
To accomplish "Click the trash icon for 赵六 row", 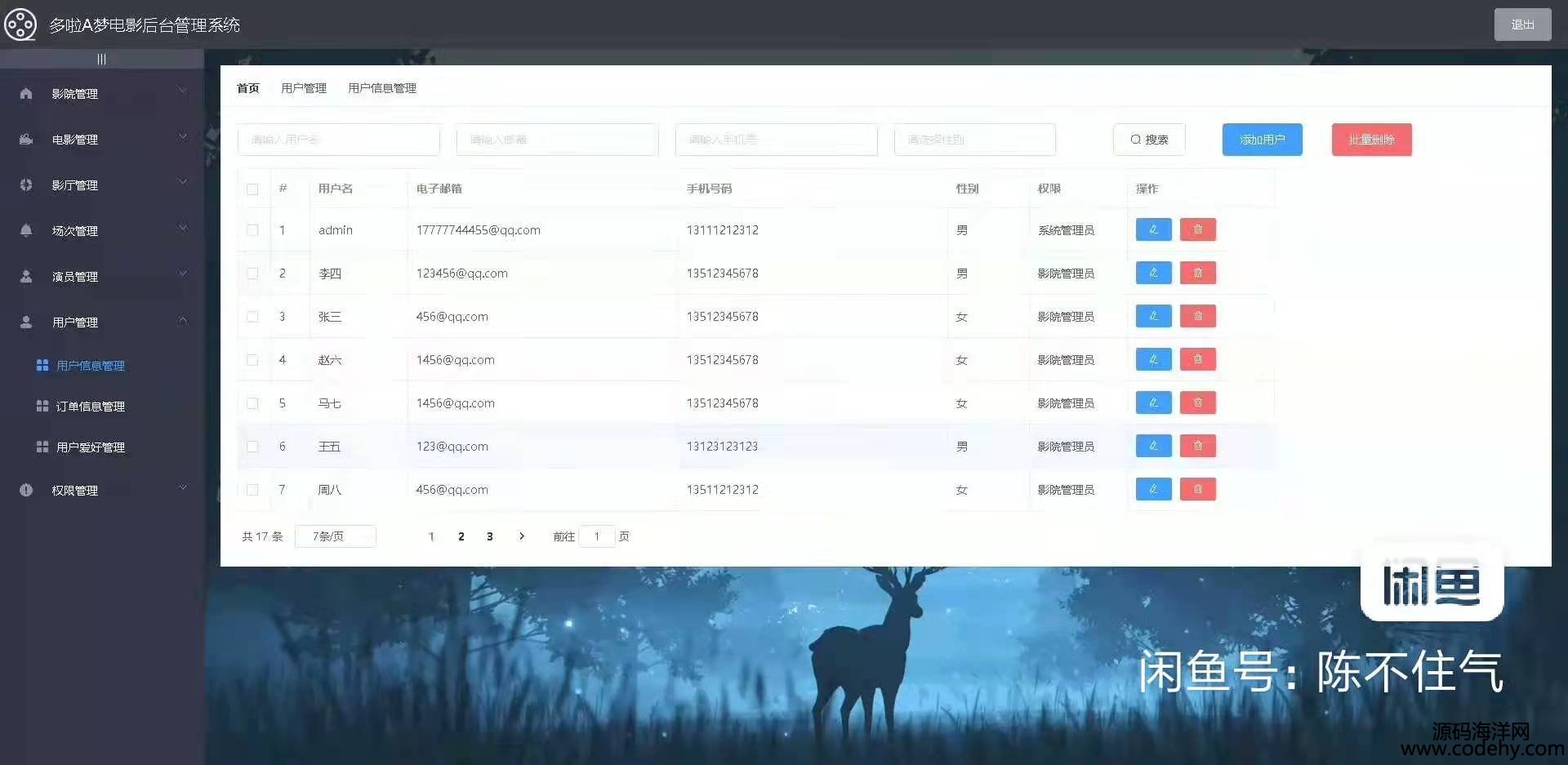I will tap(1197, 359).
